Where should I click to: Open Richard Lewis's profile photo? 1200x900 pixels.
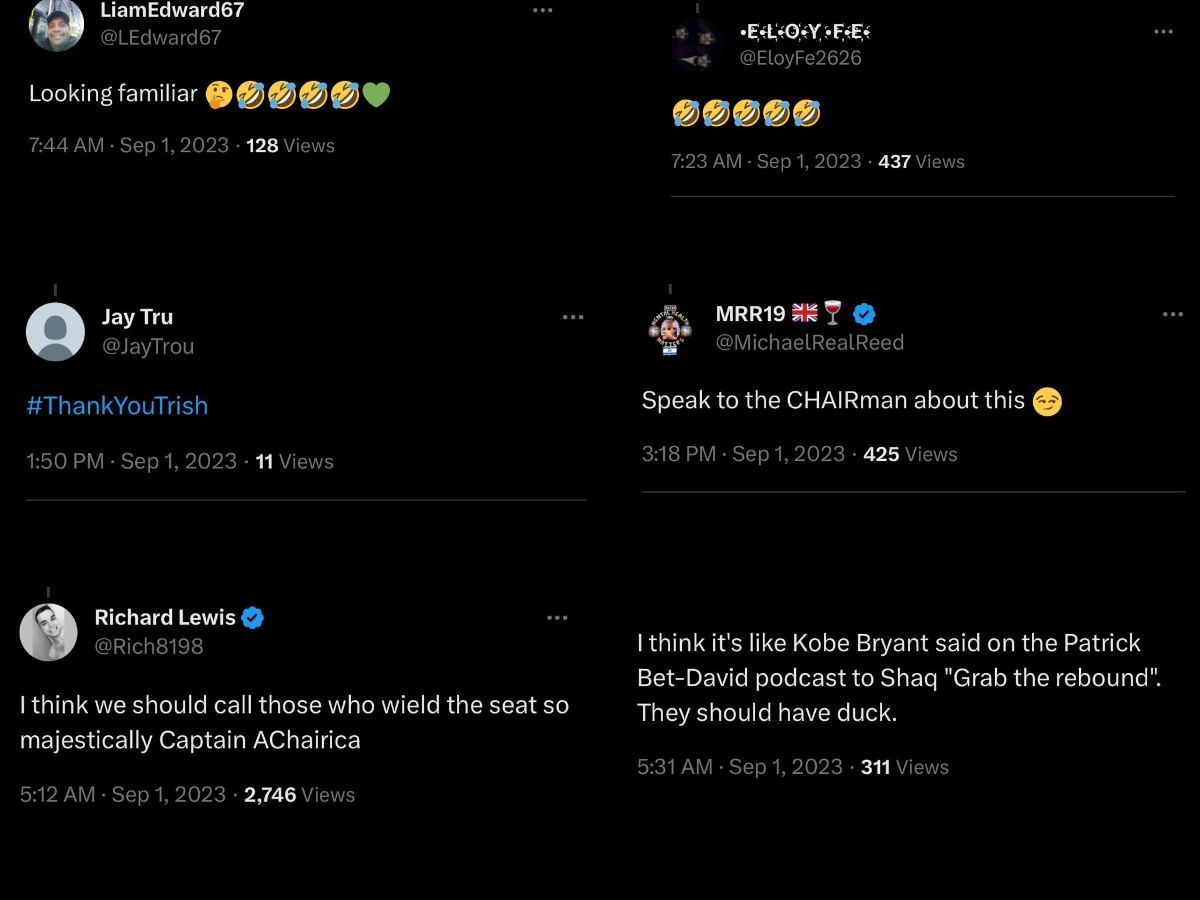coord(48,632)
